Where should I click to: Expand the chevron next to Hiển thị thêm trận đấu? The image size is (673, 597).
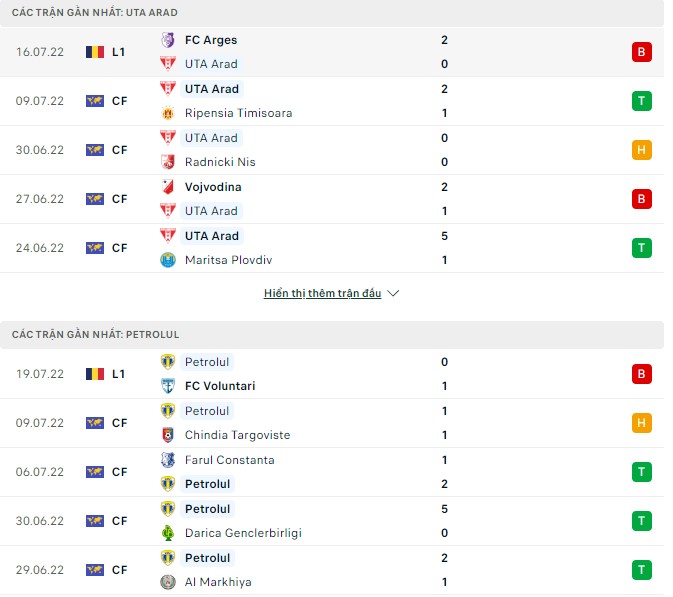coord(393,294)
